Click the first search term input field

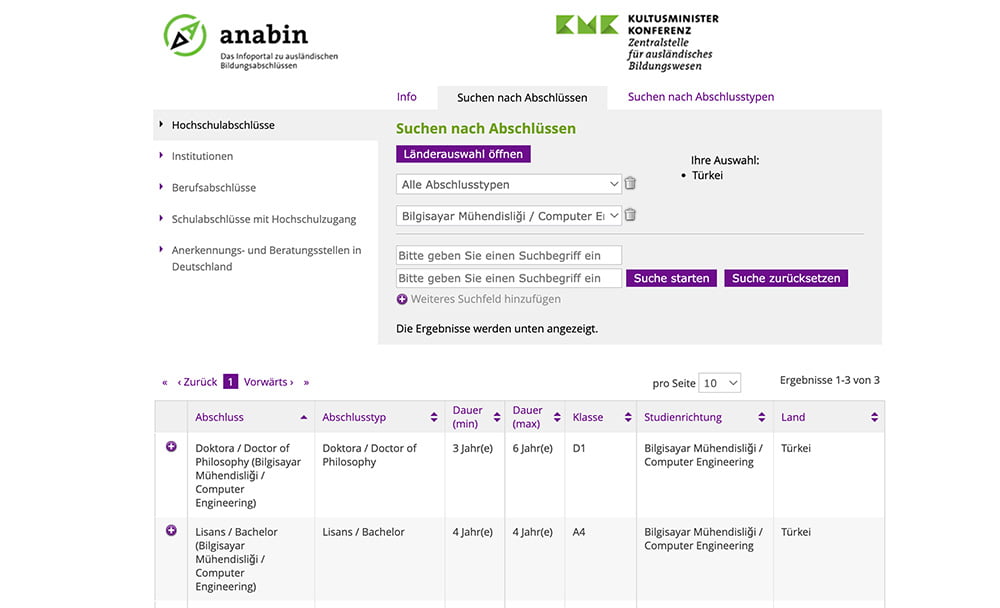509,255
